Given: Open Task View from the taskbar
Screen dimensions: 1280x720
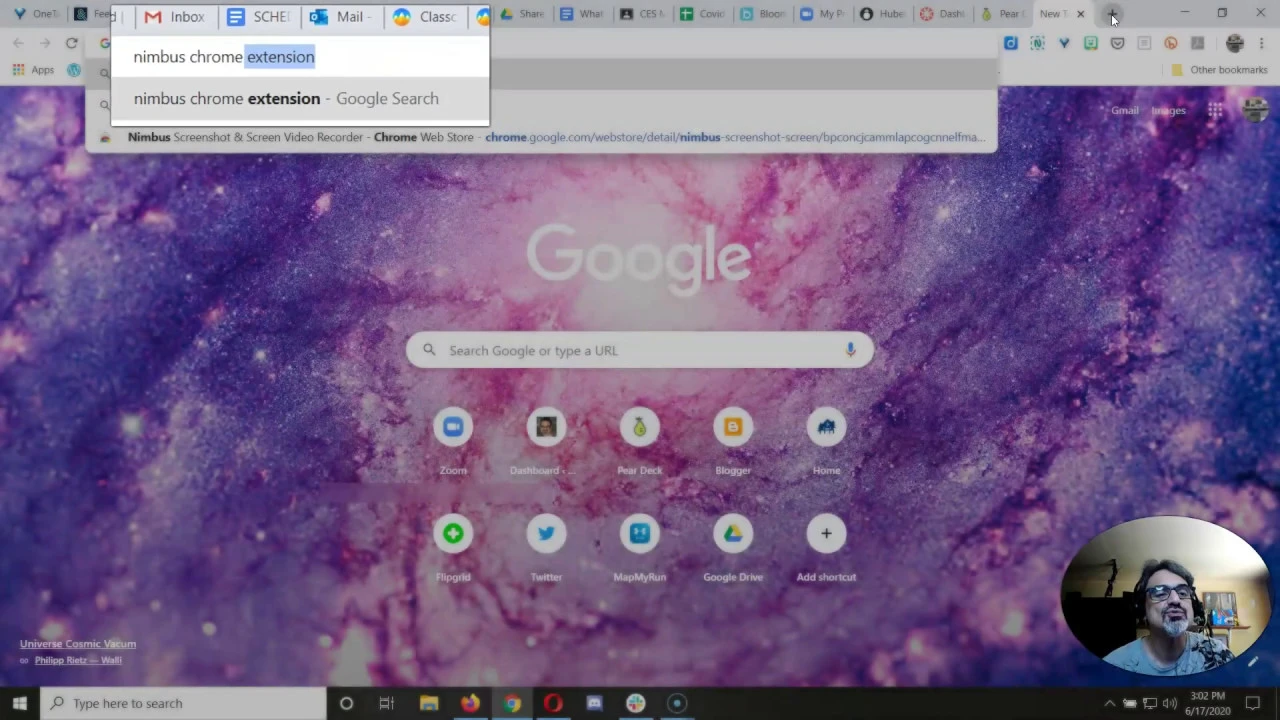Looking at the screenshot, I should (x=386, y=703).
